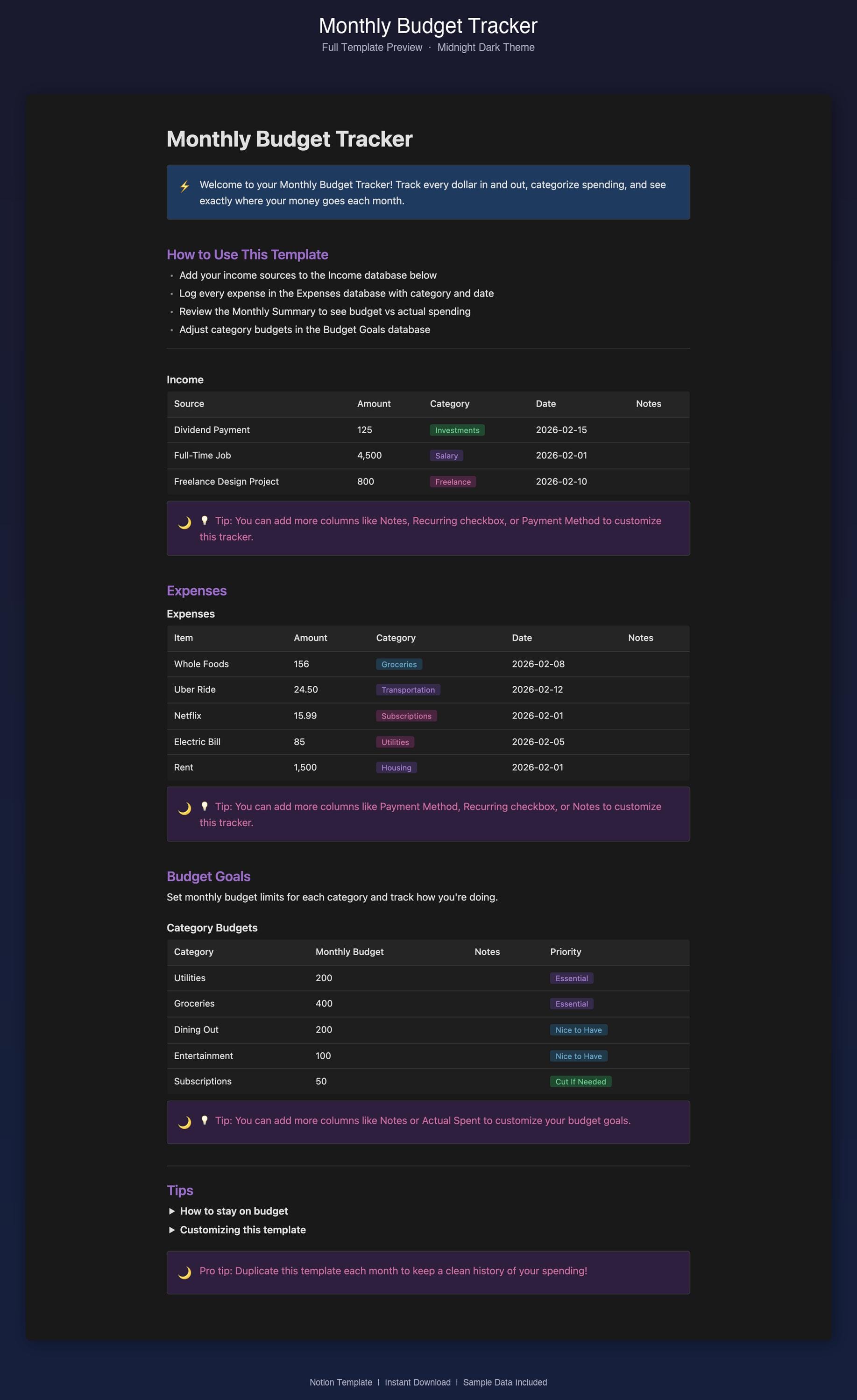Click the Housing tag for Rent

click(396, 767)
